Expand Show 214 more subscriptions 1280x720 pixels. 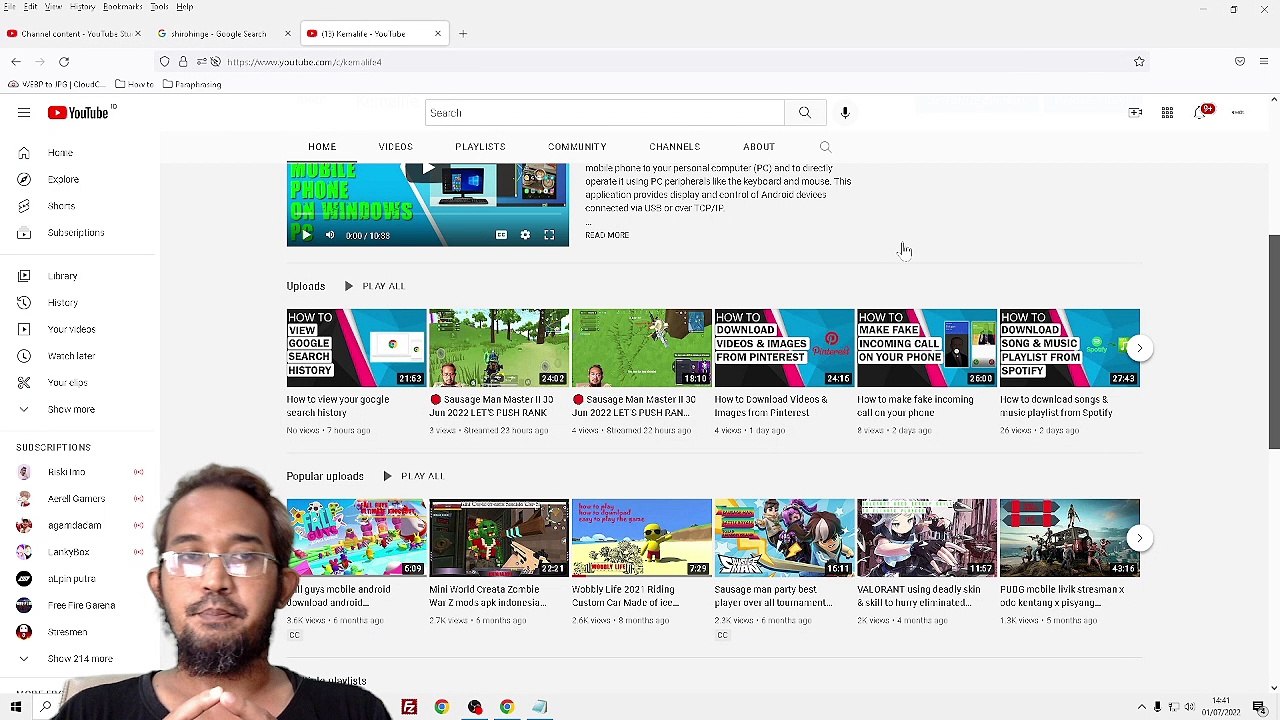pyautogui.click(x=80, y=659)
